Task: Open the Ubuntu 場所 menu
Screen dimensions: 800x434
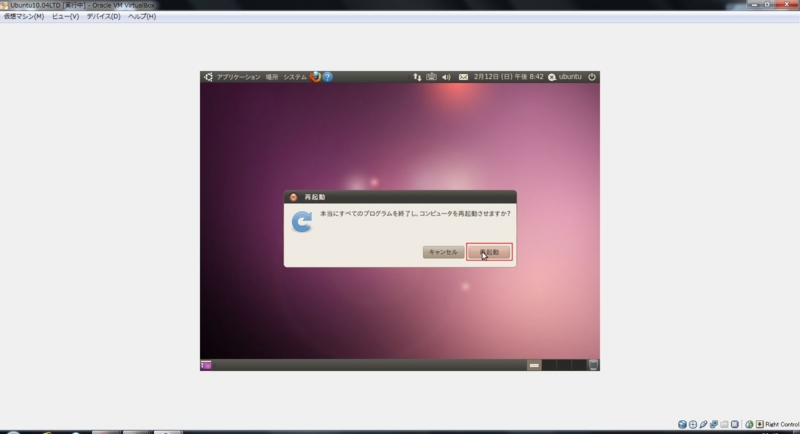Action: (x=272, y=77)
